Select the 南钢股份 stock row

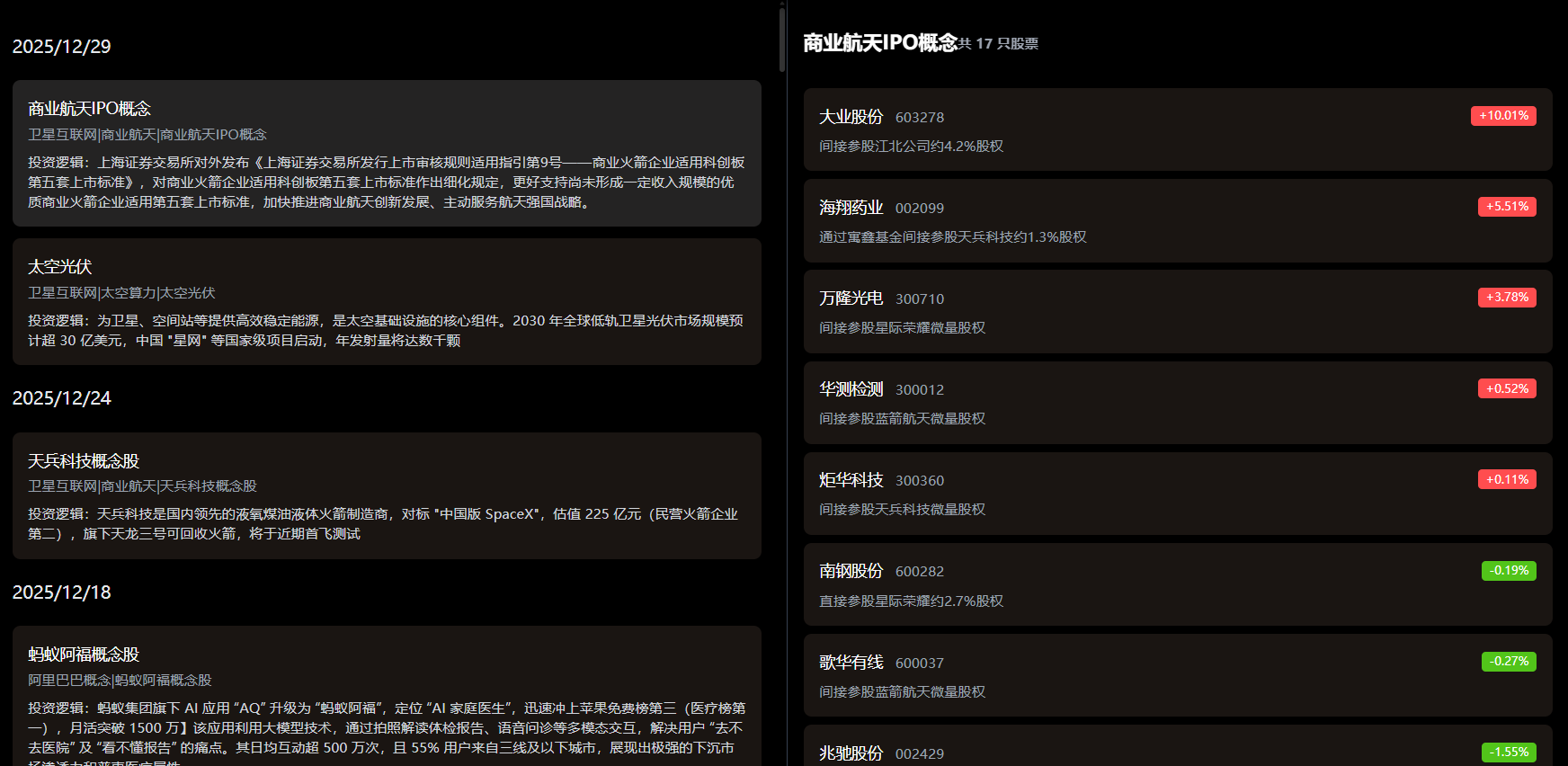point(1178,584)
